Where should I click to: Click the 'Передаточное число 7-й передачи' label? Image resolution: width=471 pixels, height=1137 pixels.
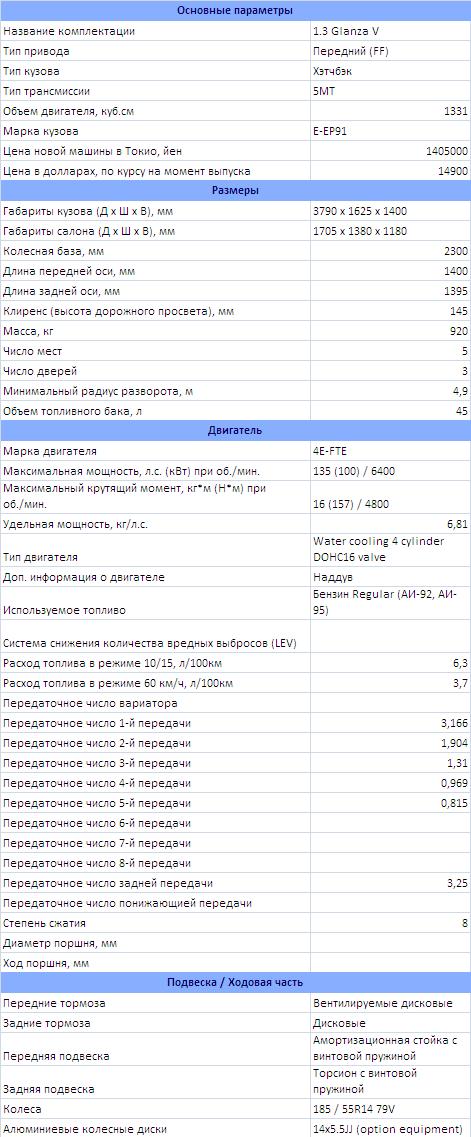tap(97, 843)
